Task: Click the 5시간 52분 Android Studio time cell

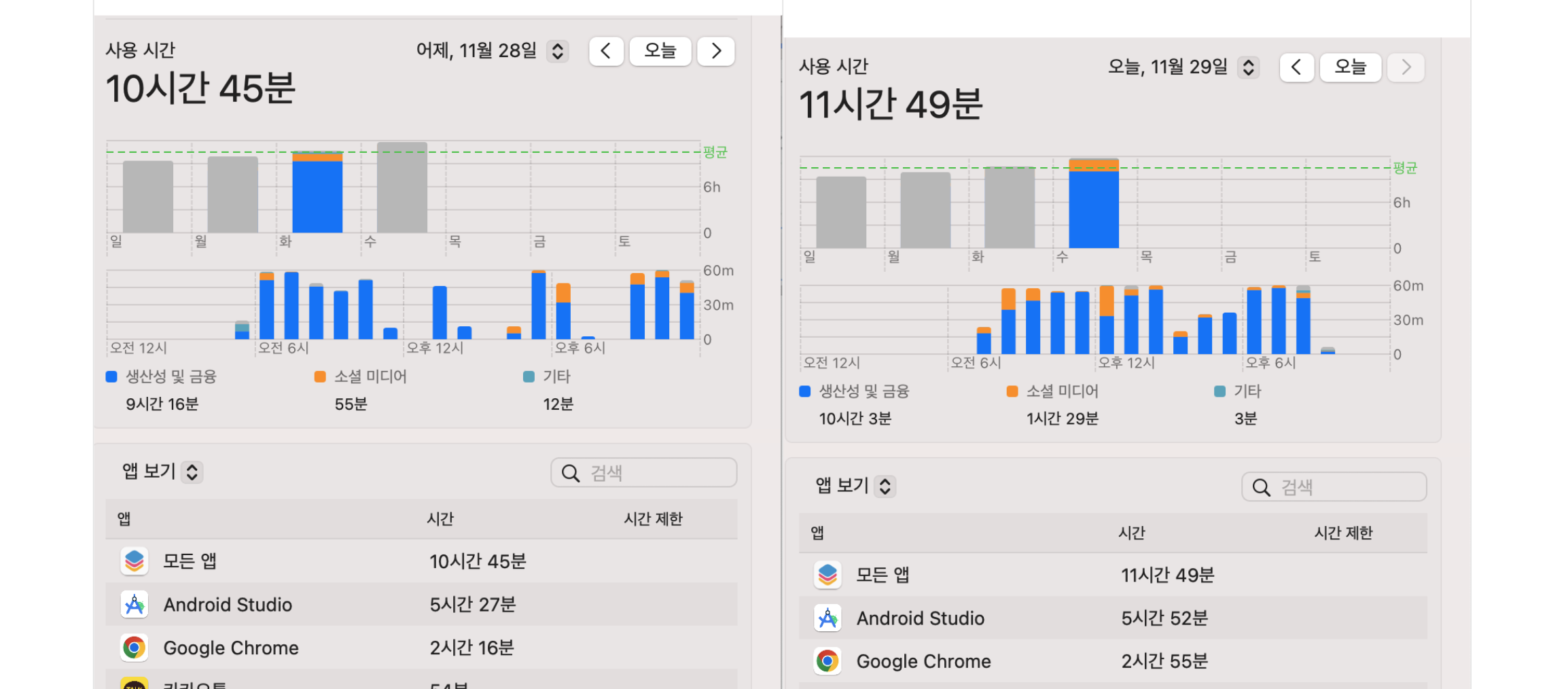Action: 1164,618
